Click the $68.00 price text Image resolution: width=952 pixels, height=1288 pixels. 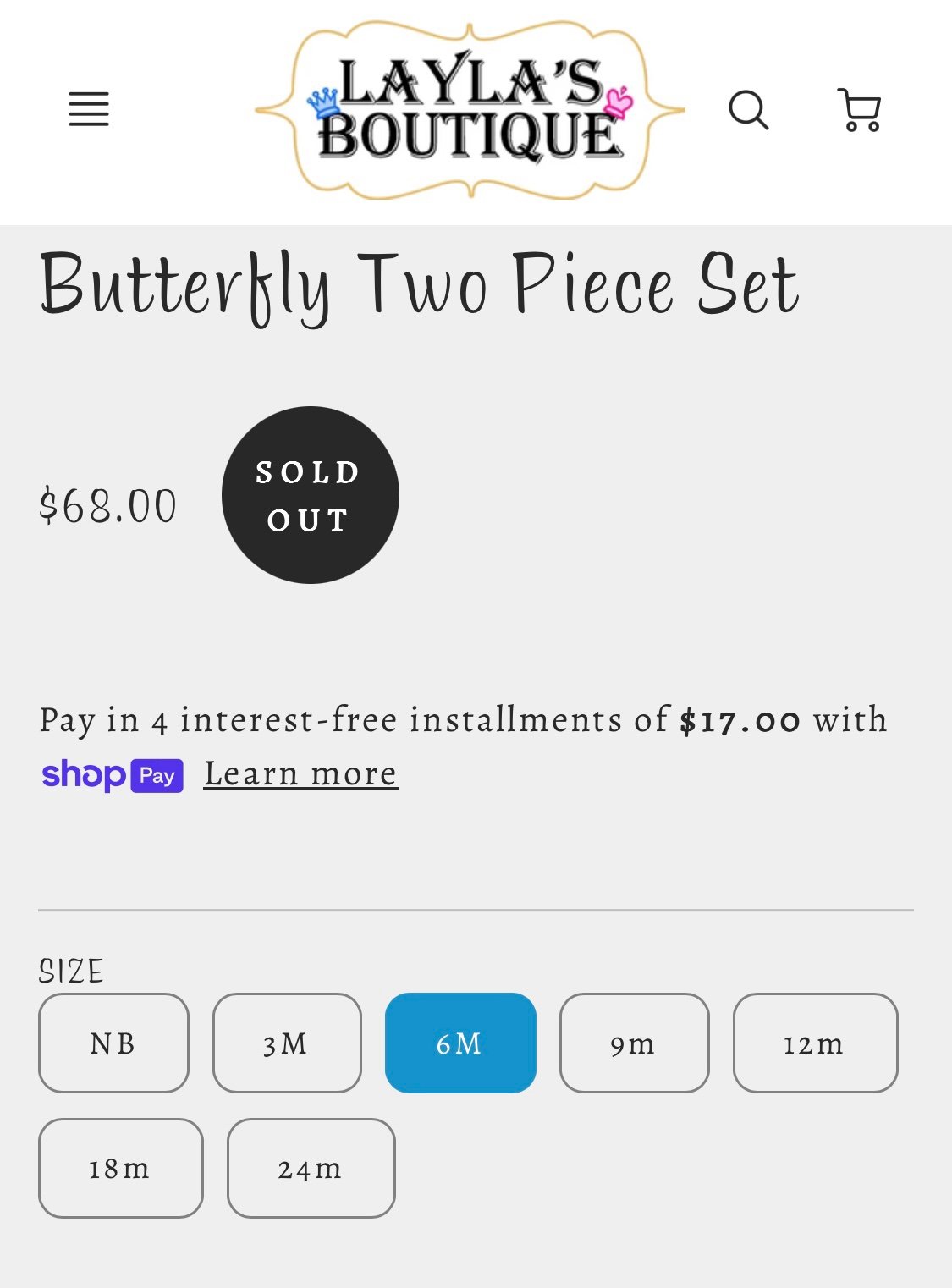tap(108, 506)
